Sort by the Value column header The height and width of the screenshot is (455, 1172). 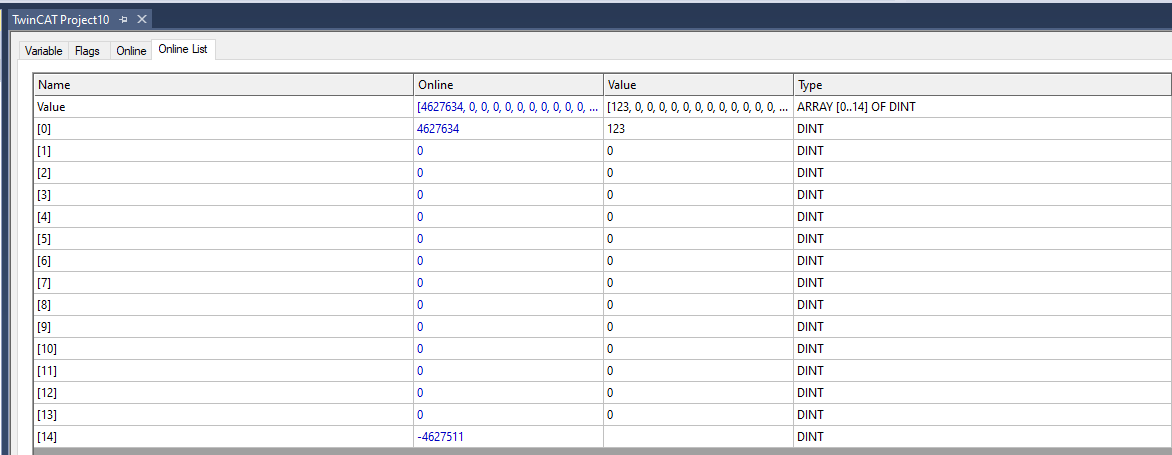[698, 85]
